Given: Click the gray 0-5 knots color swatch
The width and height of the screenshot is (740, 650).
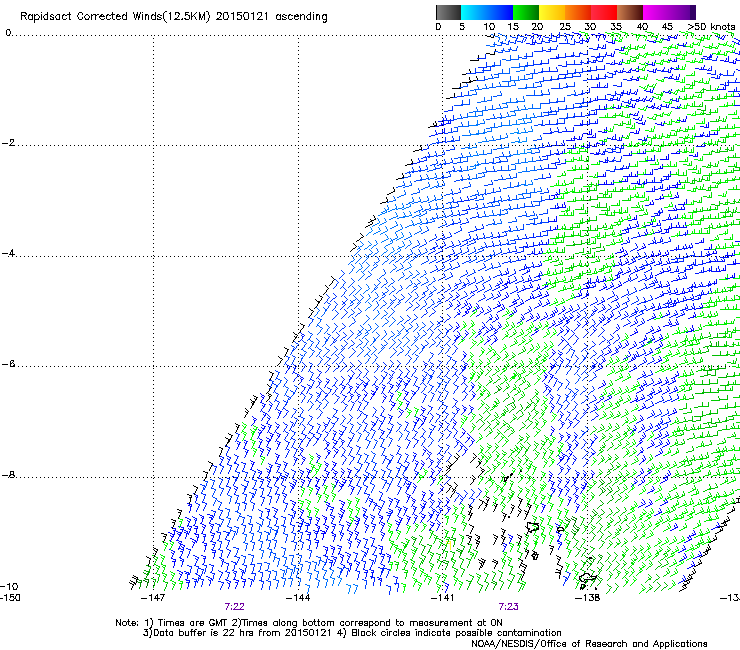Looking at the screenshot, I should (448, 12).
